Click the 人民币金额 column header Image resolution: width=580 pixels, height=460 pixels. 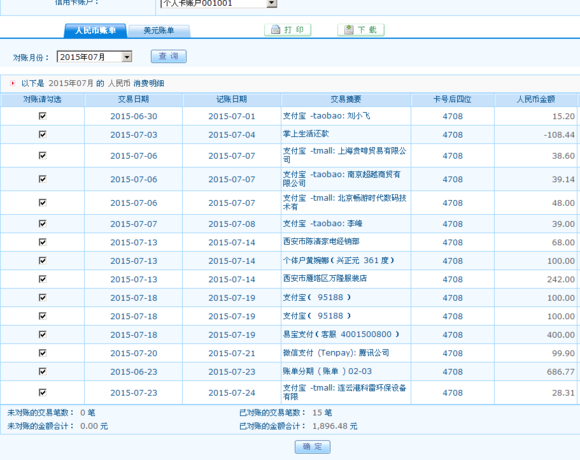click(x=536, y=99)
